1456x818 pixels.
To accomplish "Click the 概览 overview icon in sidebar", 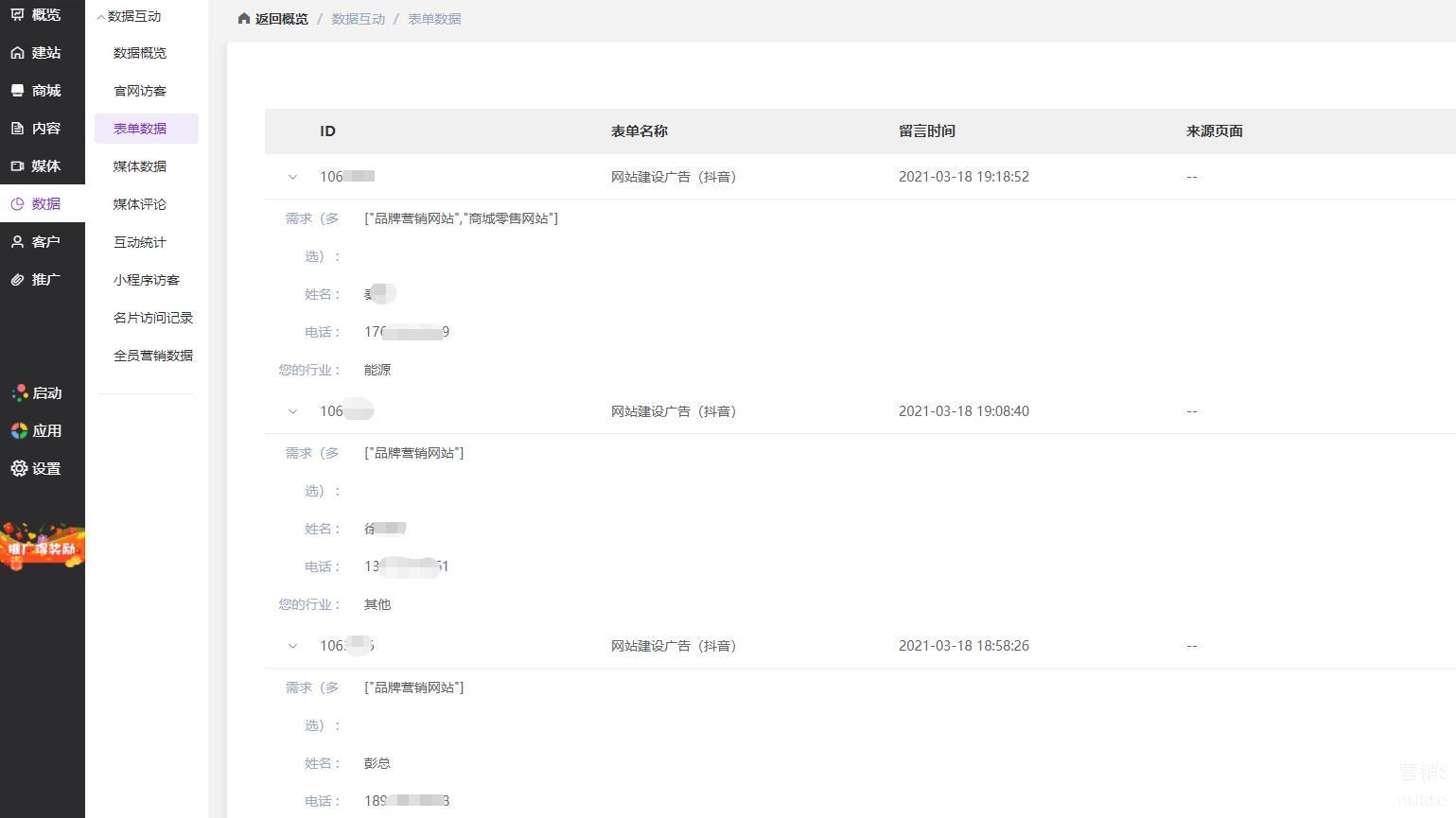I will tap(18, 14).
